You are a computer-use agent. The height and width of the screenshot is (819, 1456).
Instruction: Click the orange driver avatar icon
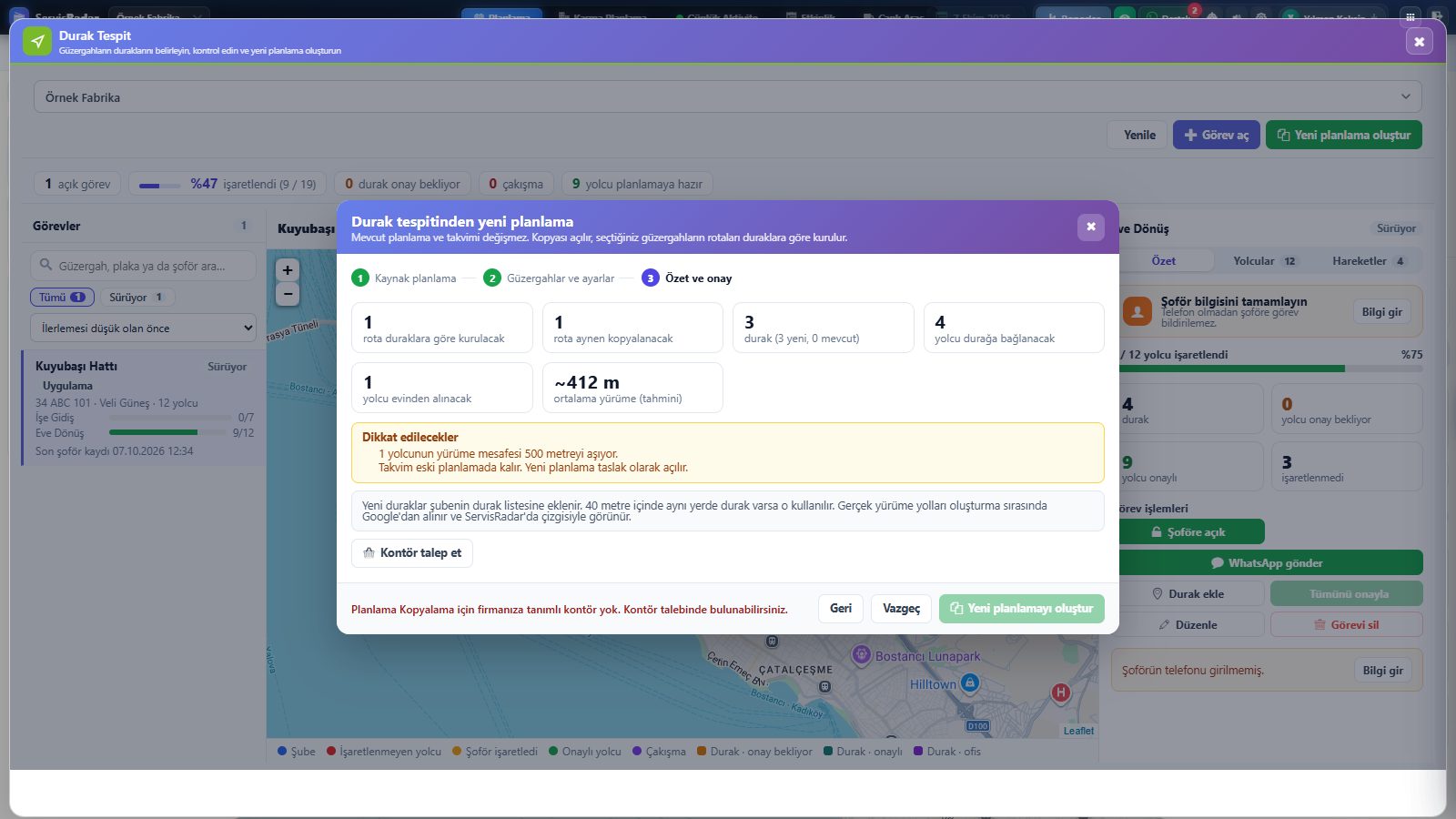click(1137, 312)
